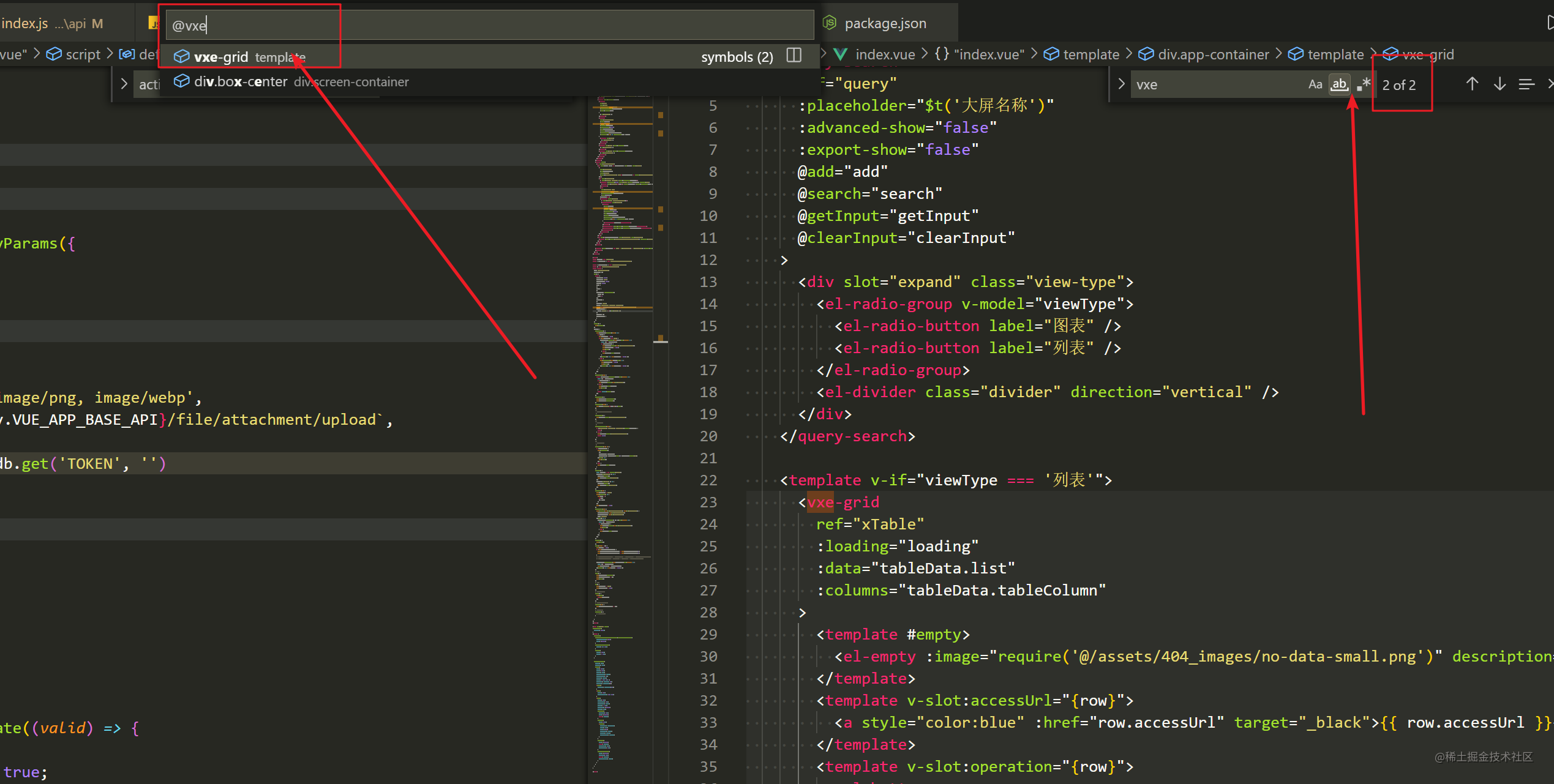Click :loading="loading" on line 25
The height and width of the screenshot is (784, 1554).
click(897, 547)
